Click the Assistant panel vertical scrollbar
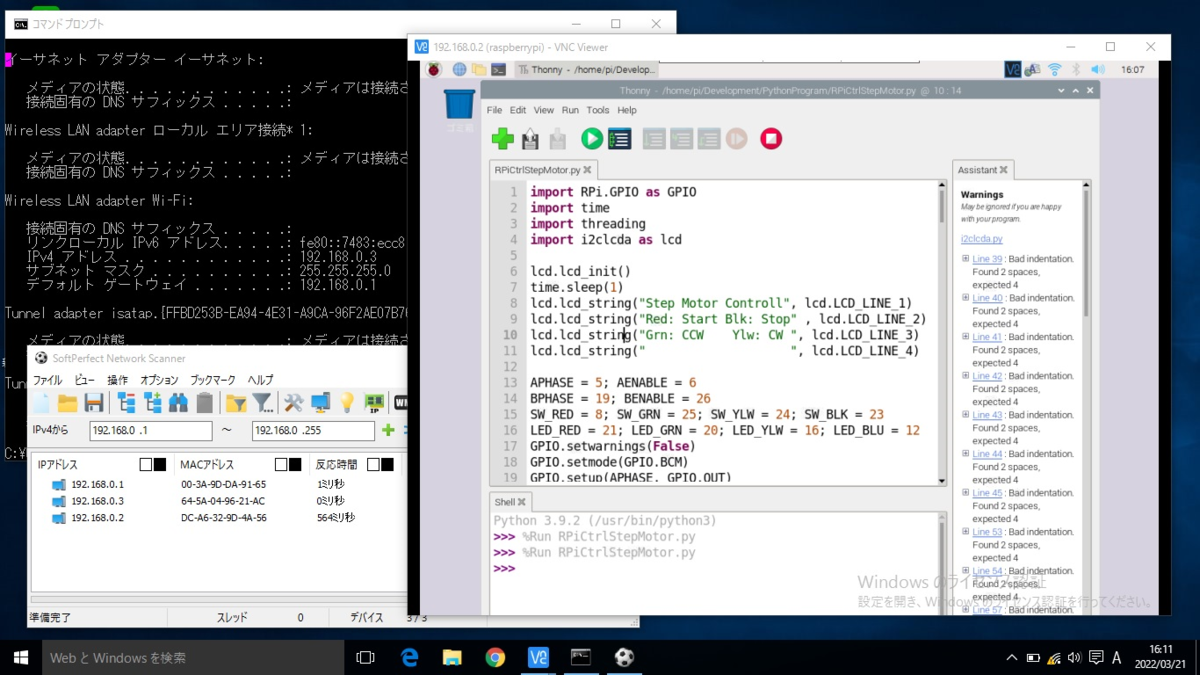Viewport: 1200px width, 675px height. (1086, 395)
